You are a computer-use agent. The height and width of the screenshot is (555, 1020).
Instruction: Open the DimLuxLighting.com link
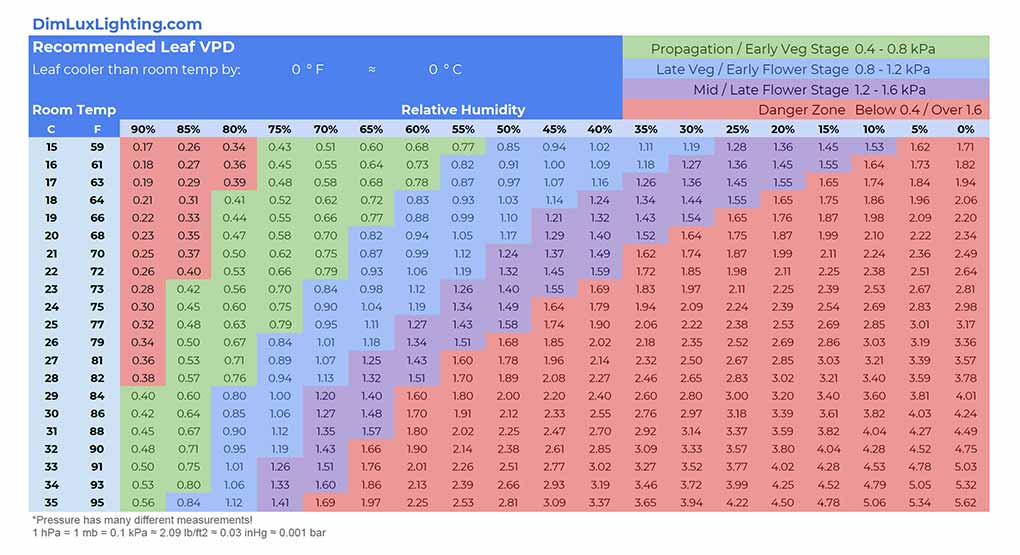coord(117,24)
